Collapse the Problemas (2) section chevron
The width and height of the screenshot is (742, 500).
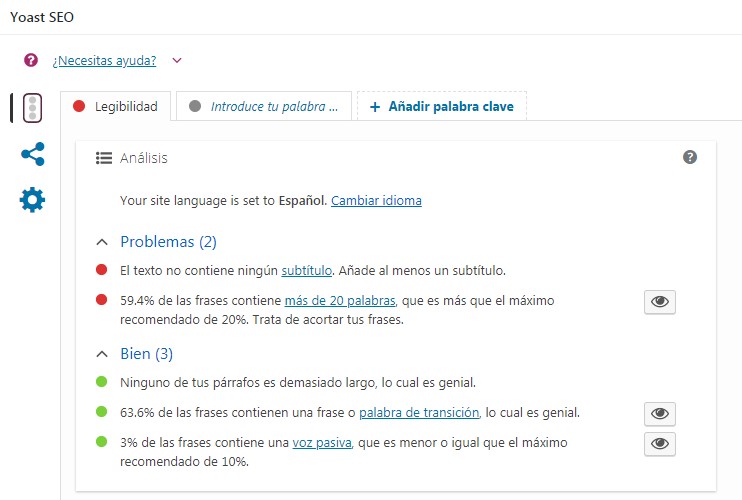pyautogui.click(x=102, y=242)
